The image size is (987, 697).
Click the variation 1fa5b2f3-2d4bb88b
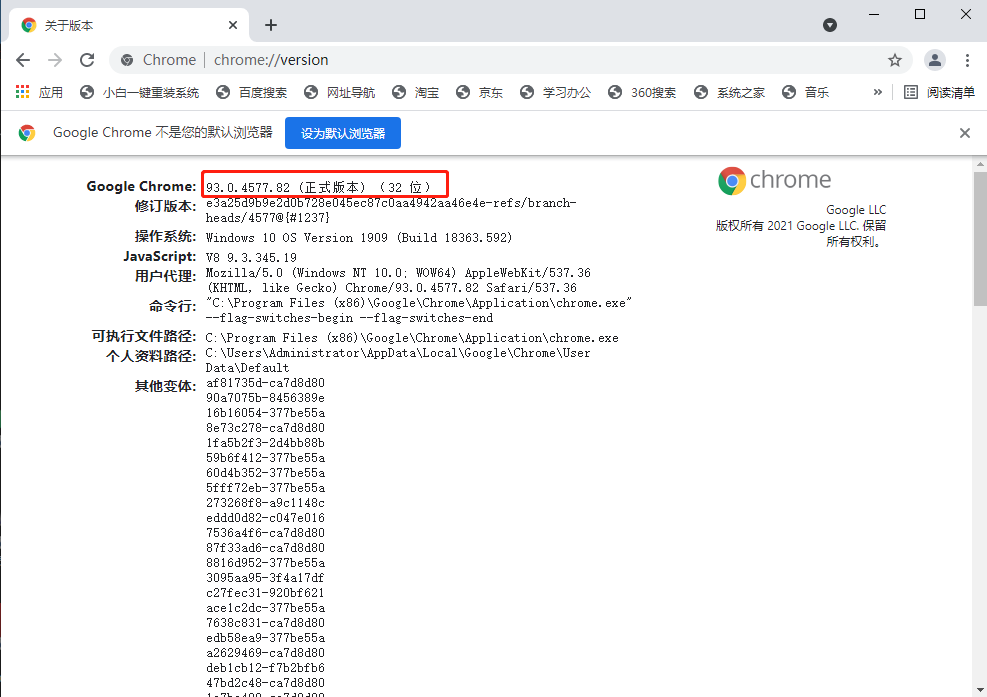click(265, 443)
